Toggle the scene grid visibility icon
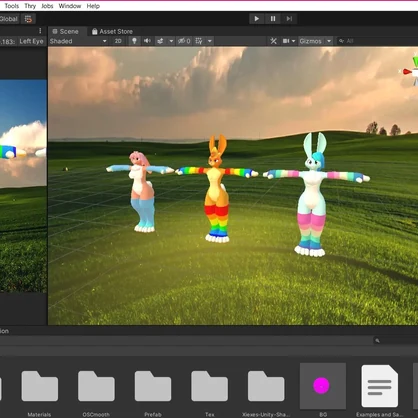418x418 pixels. pos(199,41)
